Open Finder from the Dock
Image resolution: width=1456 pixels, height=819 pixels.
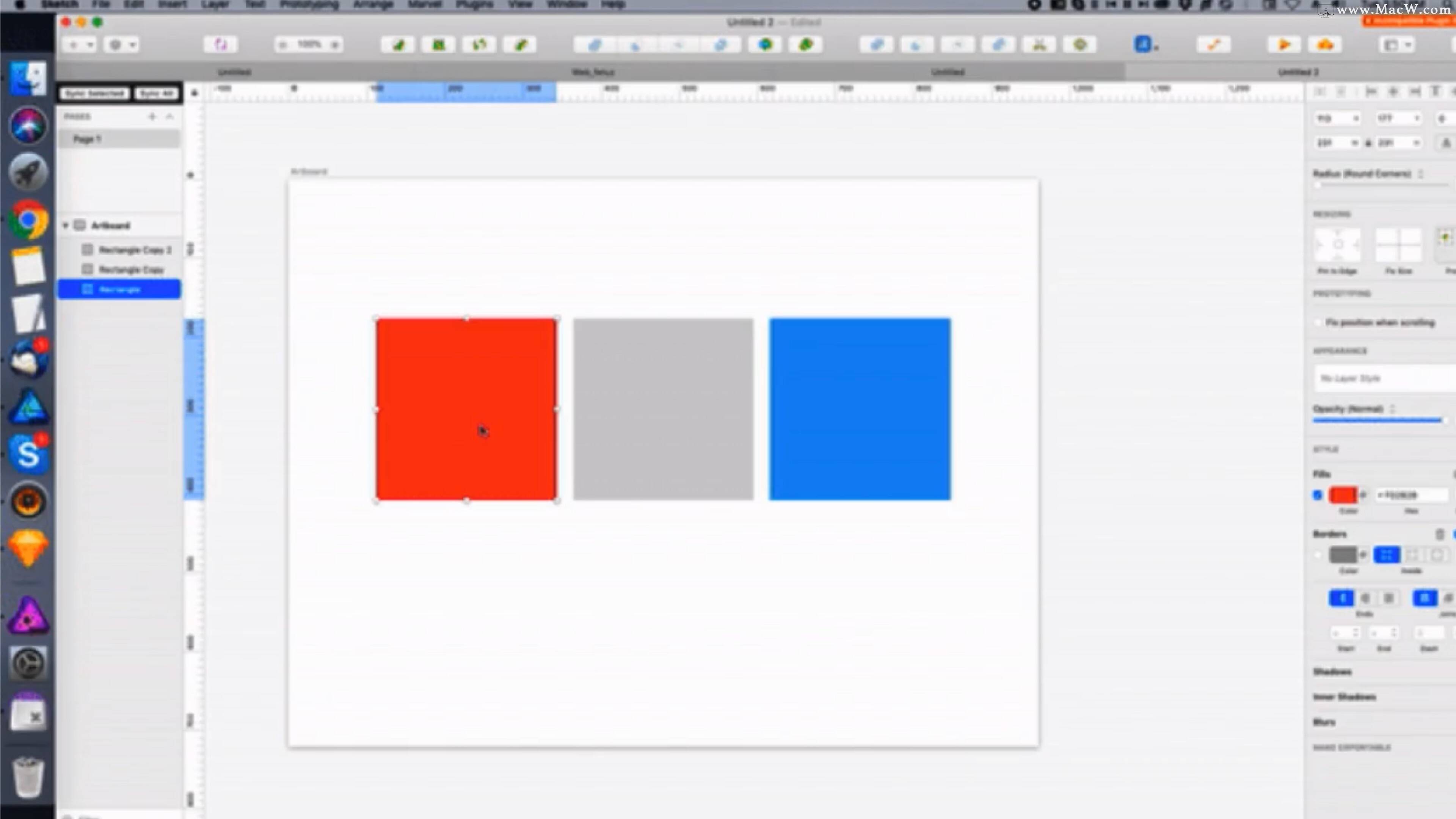[28, 78]
